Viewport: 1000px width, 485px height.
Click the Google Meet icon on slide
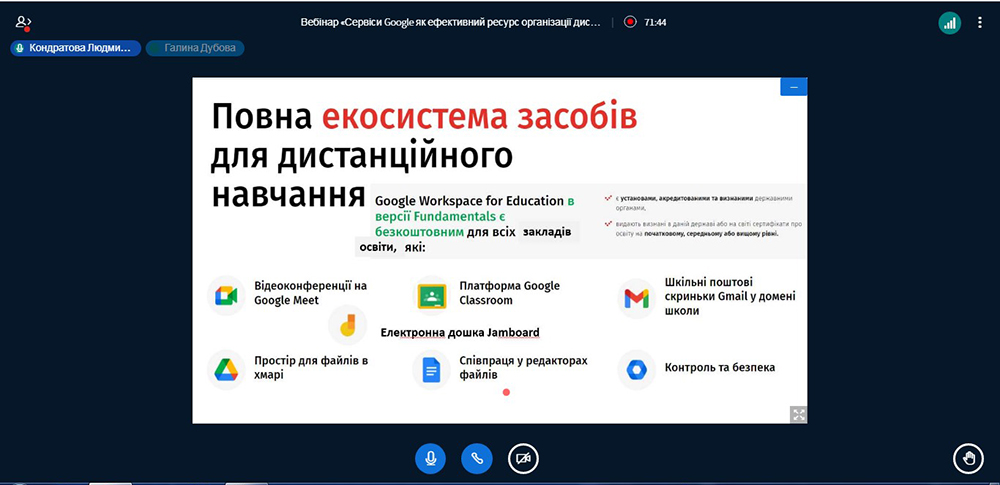(x=226, y=295)
